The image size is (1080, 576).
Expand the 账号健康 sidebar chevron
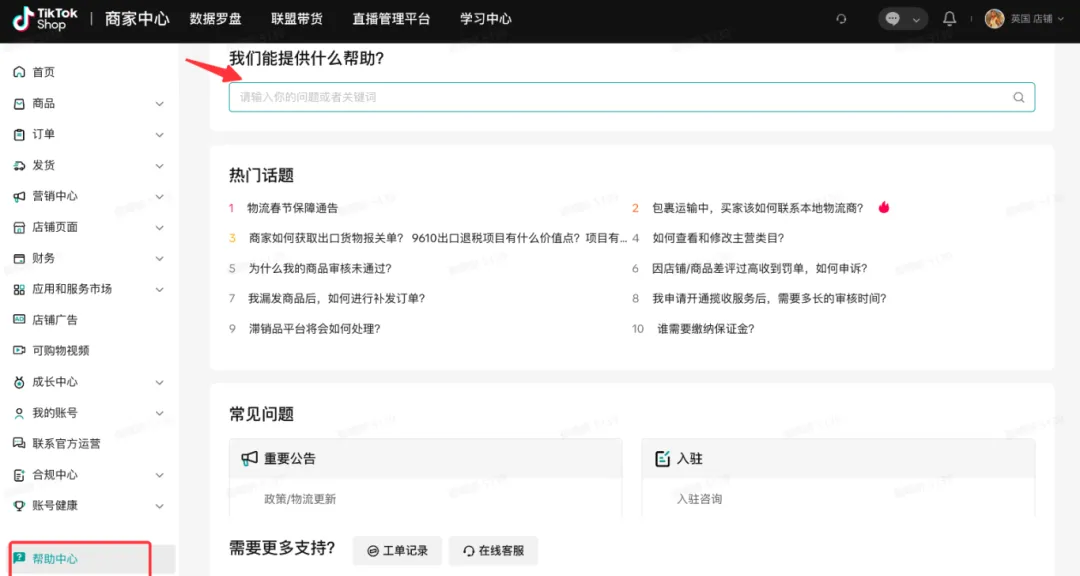(159, 506)
